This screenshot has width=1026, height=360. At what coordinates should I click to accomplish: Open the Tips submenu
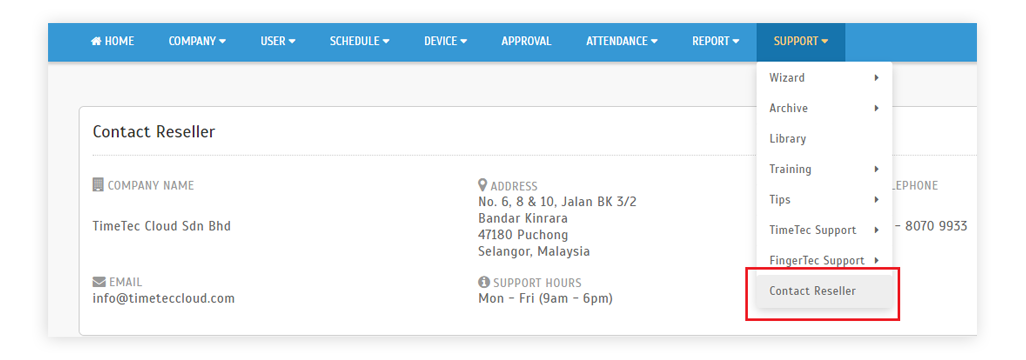pyautogui.click(x=824, y=200)
